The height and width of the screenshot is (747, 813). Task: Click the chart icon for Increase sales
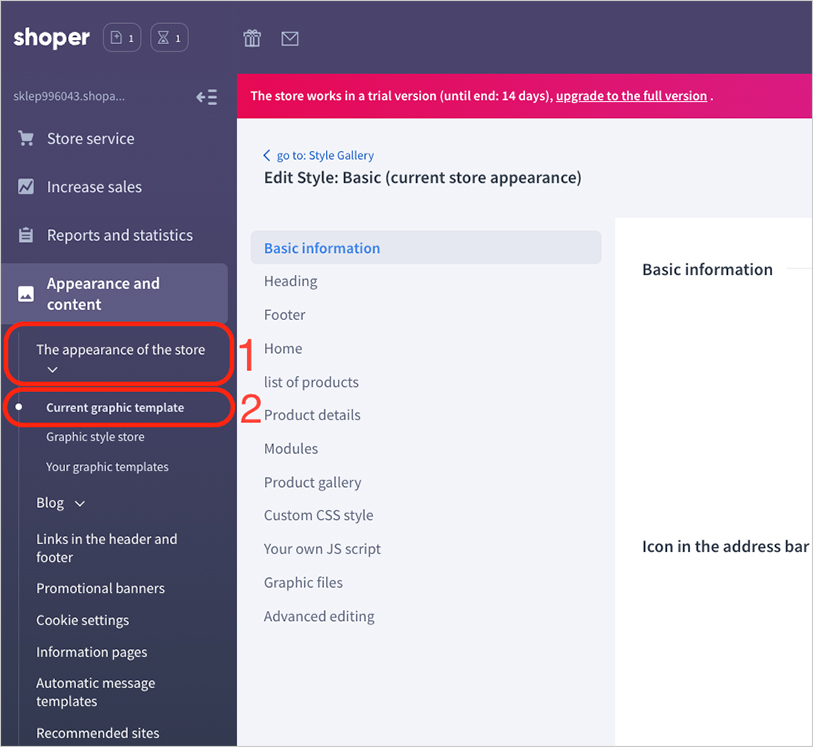coord(26,187)
